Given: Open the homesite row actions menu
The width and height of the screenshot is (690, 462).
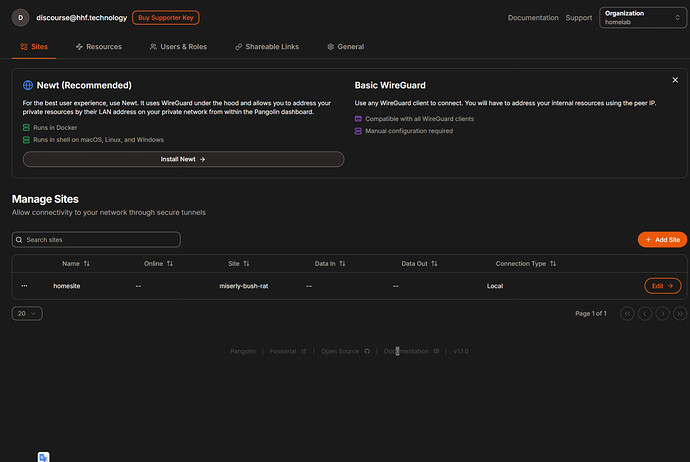Looking at the screenshot, I should click(24, 286).
